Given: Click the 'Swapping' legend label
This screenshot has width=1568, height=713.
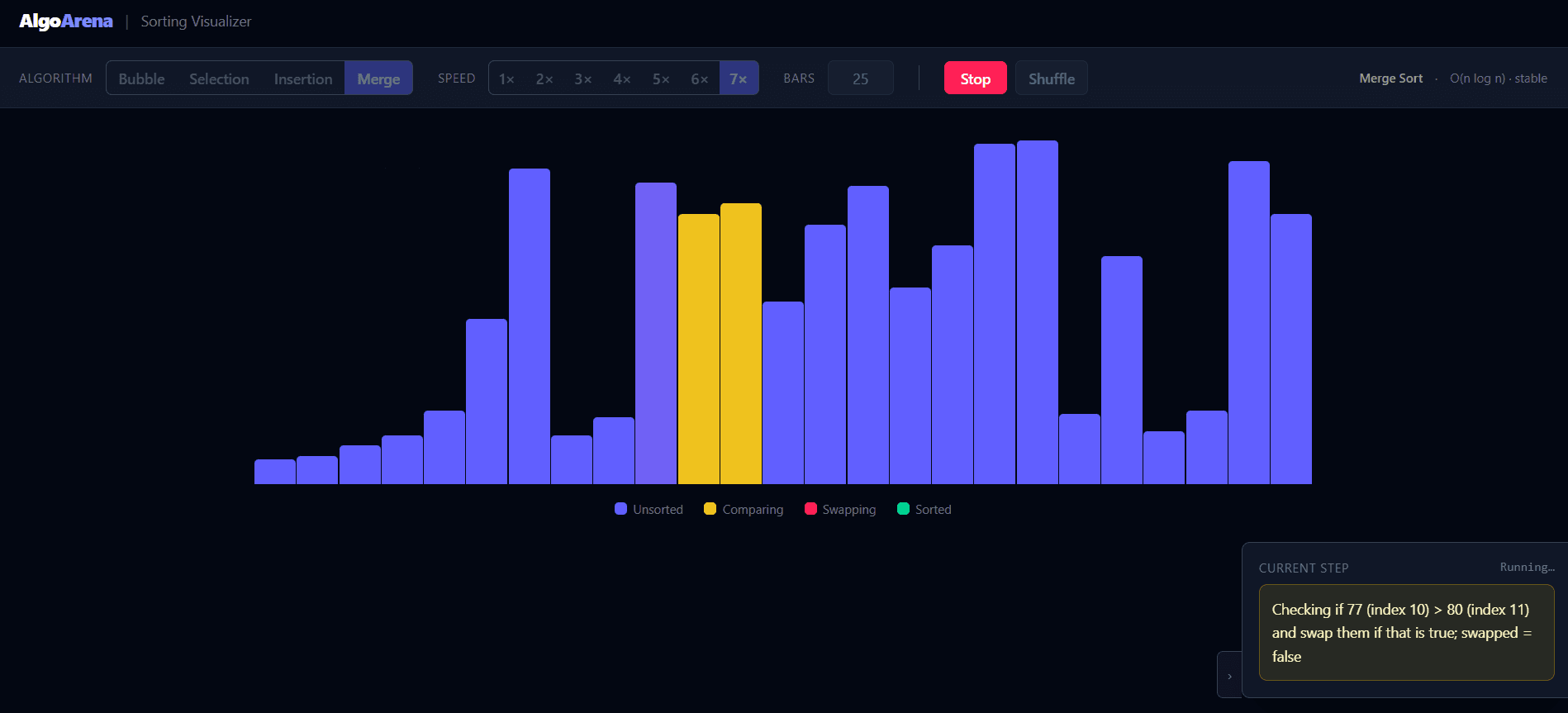Looking at the screenshot, I should point(849,510).
